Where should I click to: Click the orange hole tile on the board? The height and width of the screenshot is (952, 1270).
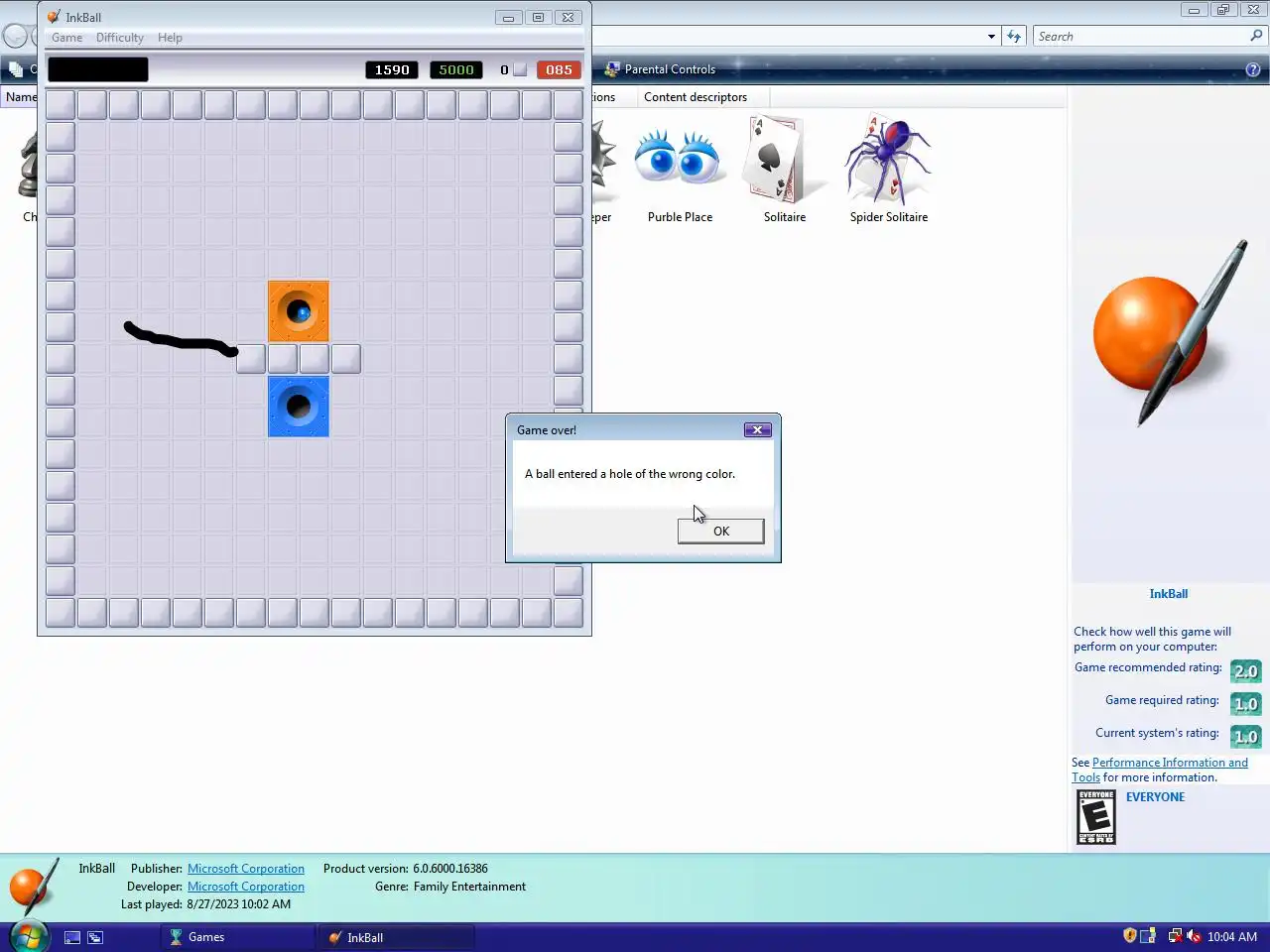(x=299, y=311)
